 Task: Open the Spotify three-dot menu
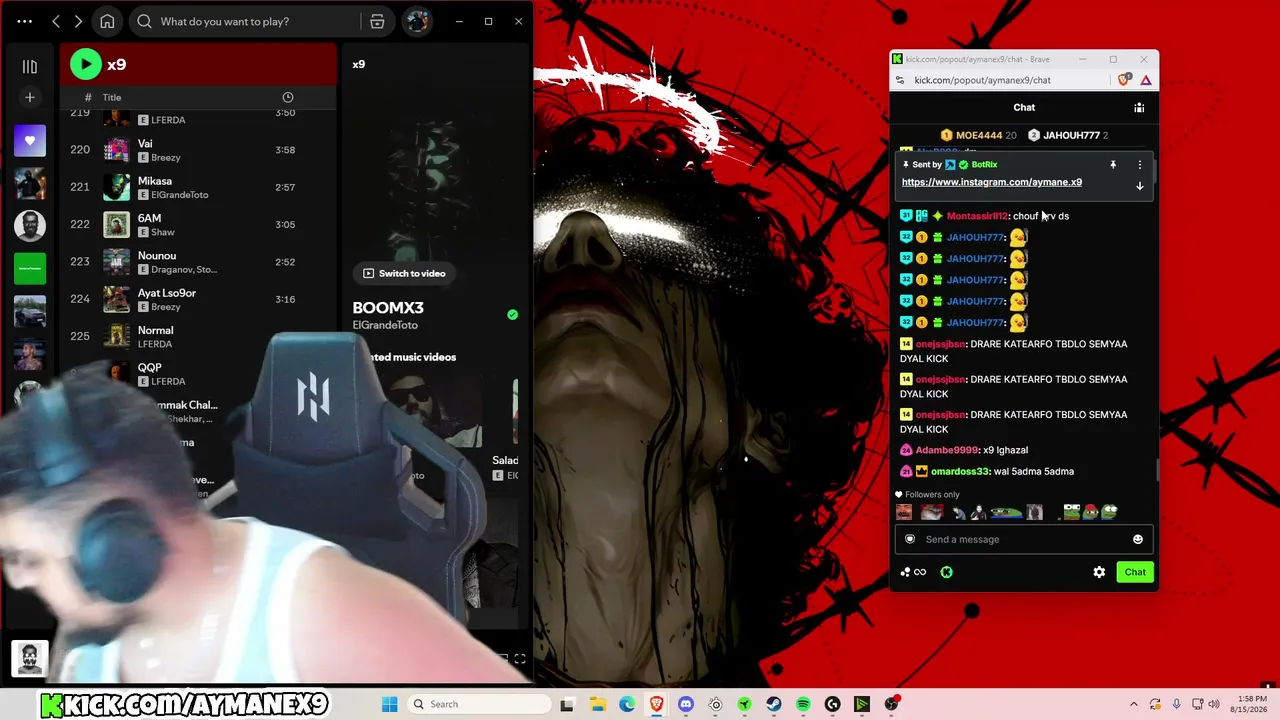[25, 21]
